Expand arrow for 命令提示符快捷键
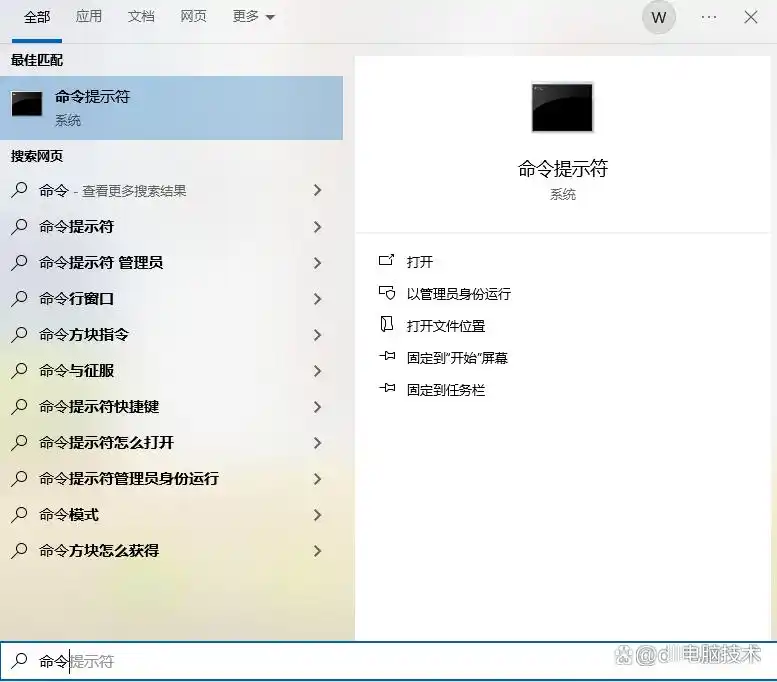 click(x=318, y=407)
